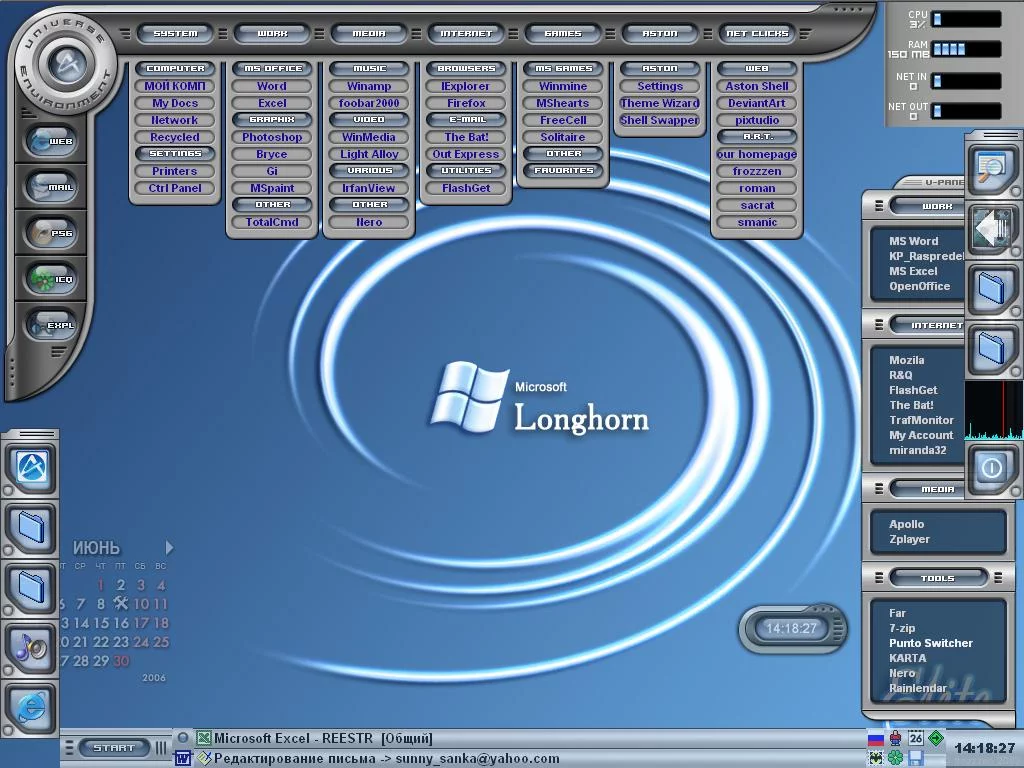Click the left-arrow icon on right dock
Viewport: 1024px width, 768px height.
pyautogui.click(x=991, y=229)
